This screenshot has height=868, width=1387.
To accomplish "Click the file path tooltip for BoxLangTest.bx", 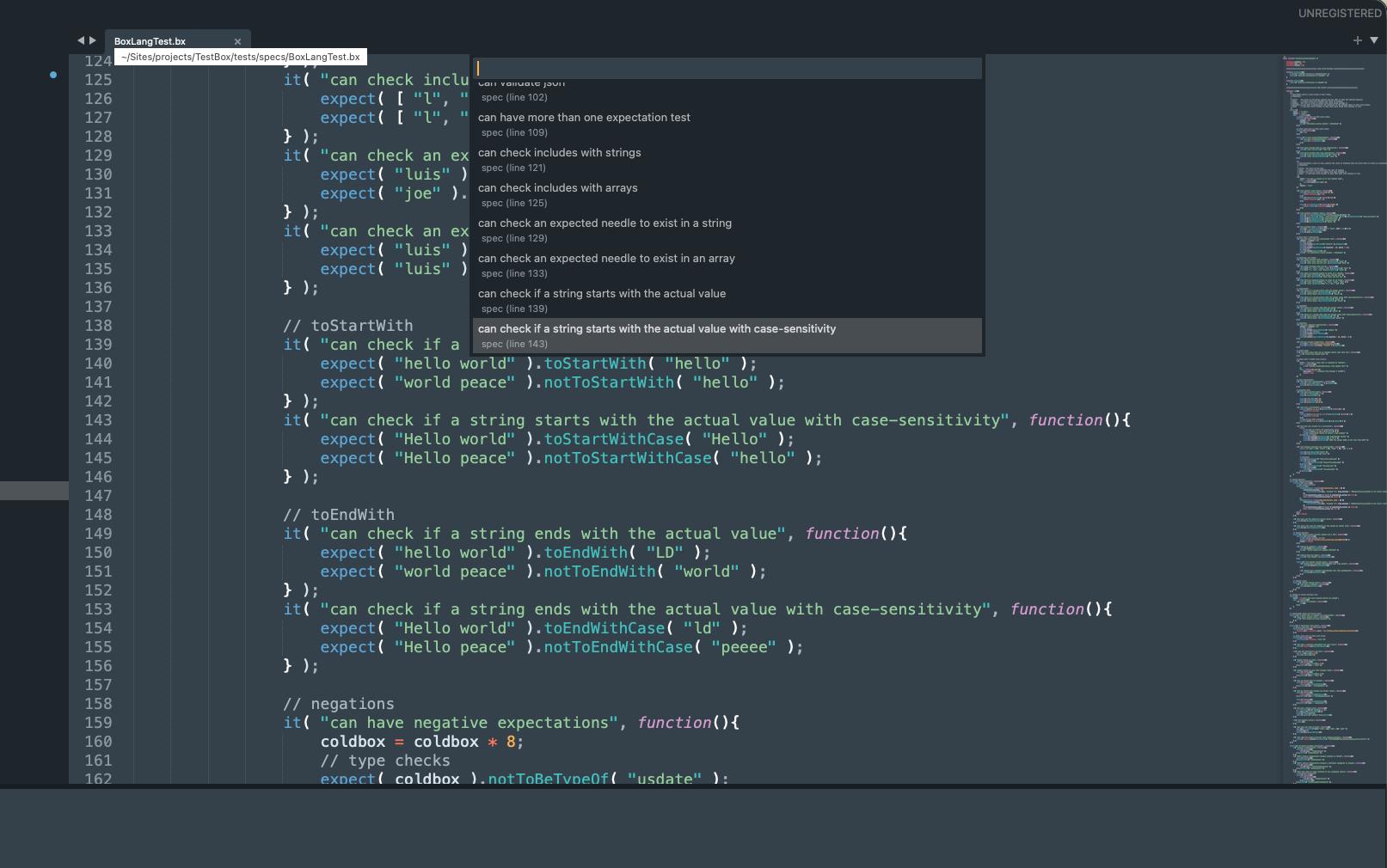I will (x=241, y=57).
